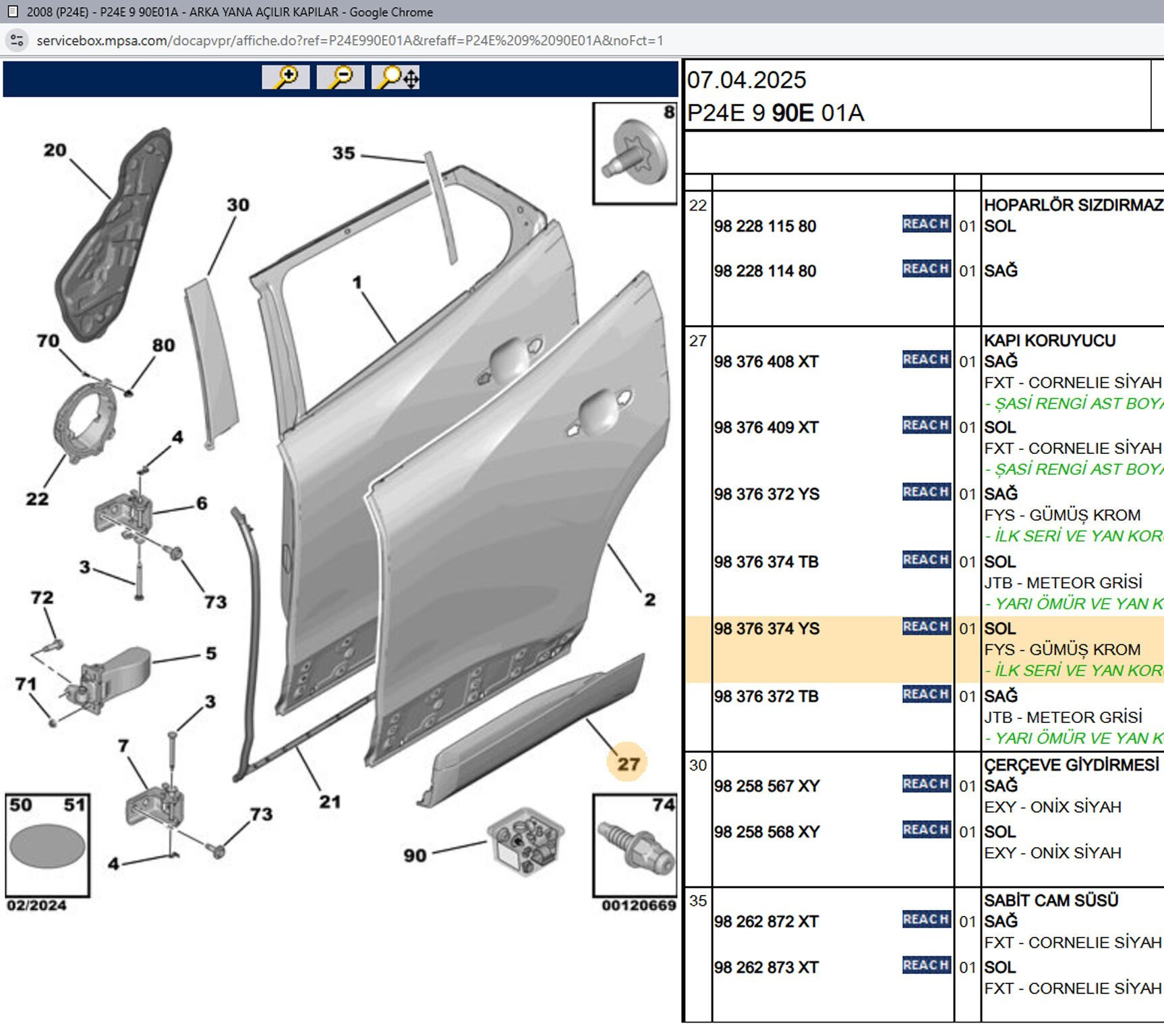Click REACH badge for 98 262 873 XT

(x=926, y=965)
